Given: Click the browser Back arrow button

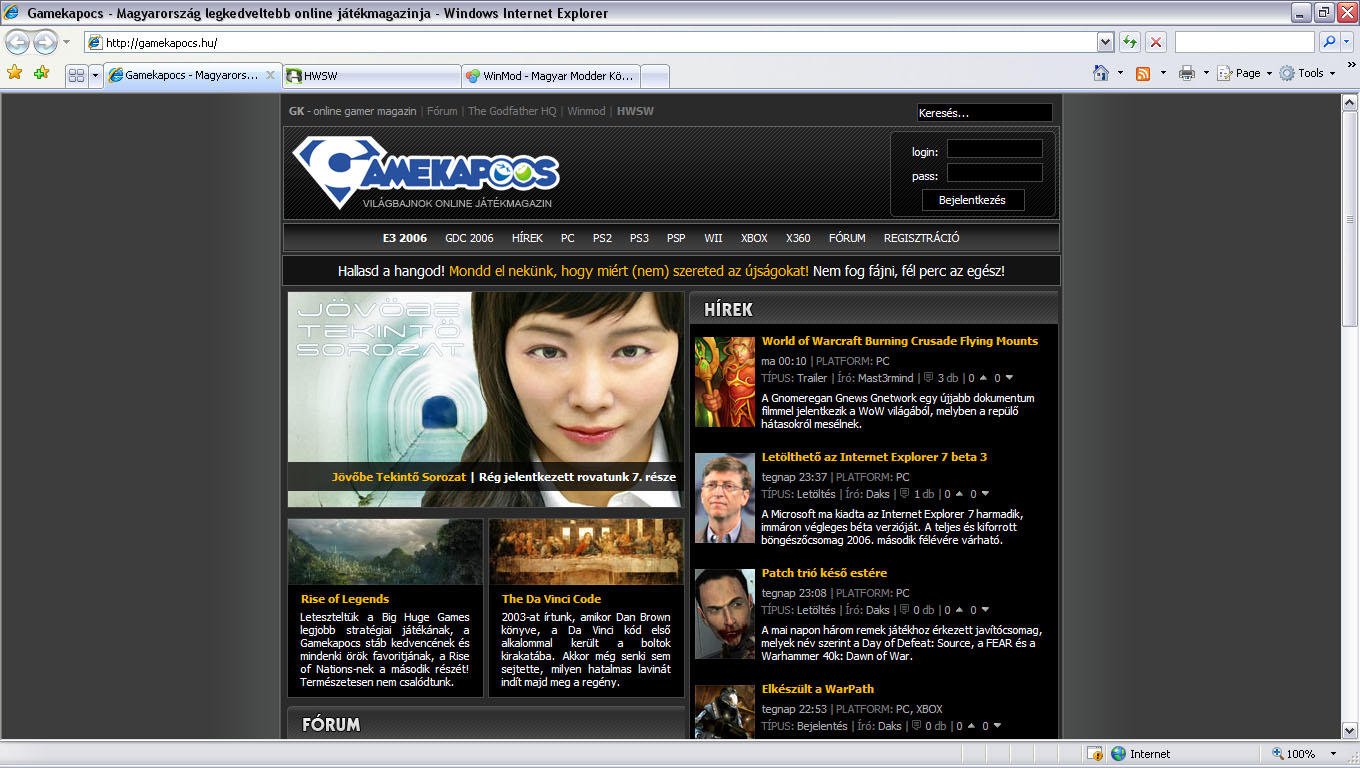Looking at the screenshot, I should (17, 42).
